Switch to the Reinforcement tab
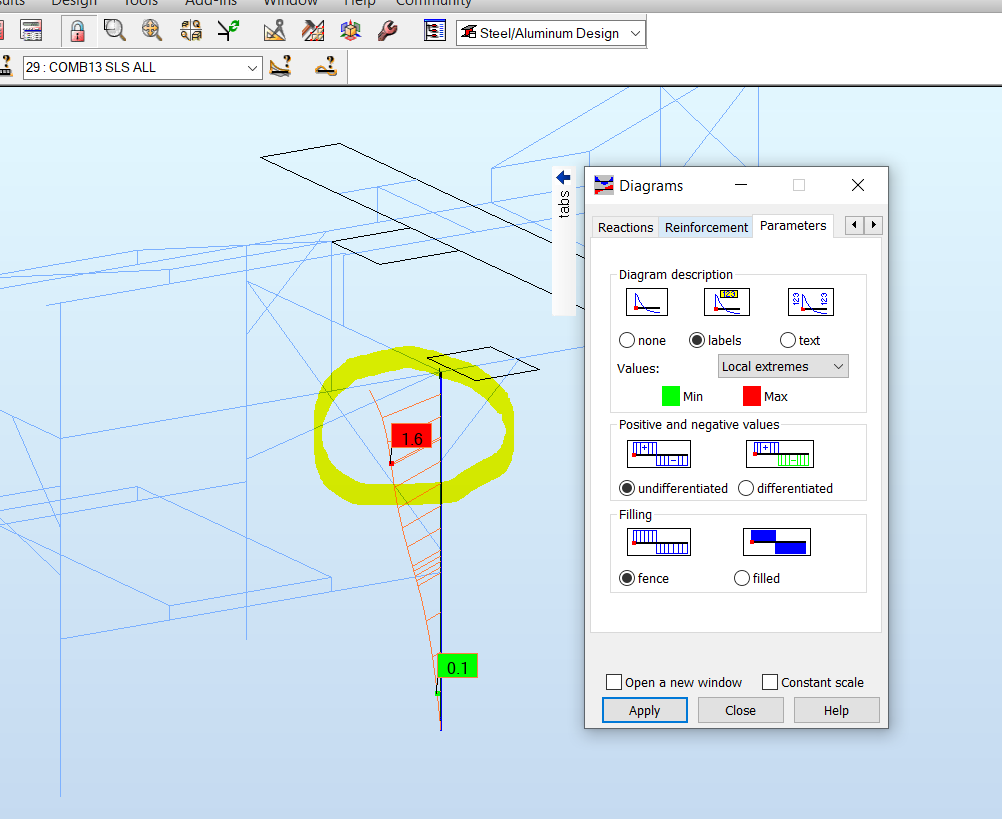Viewport: 1002px width, 819px height. tap(706, 227)
